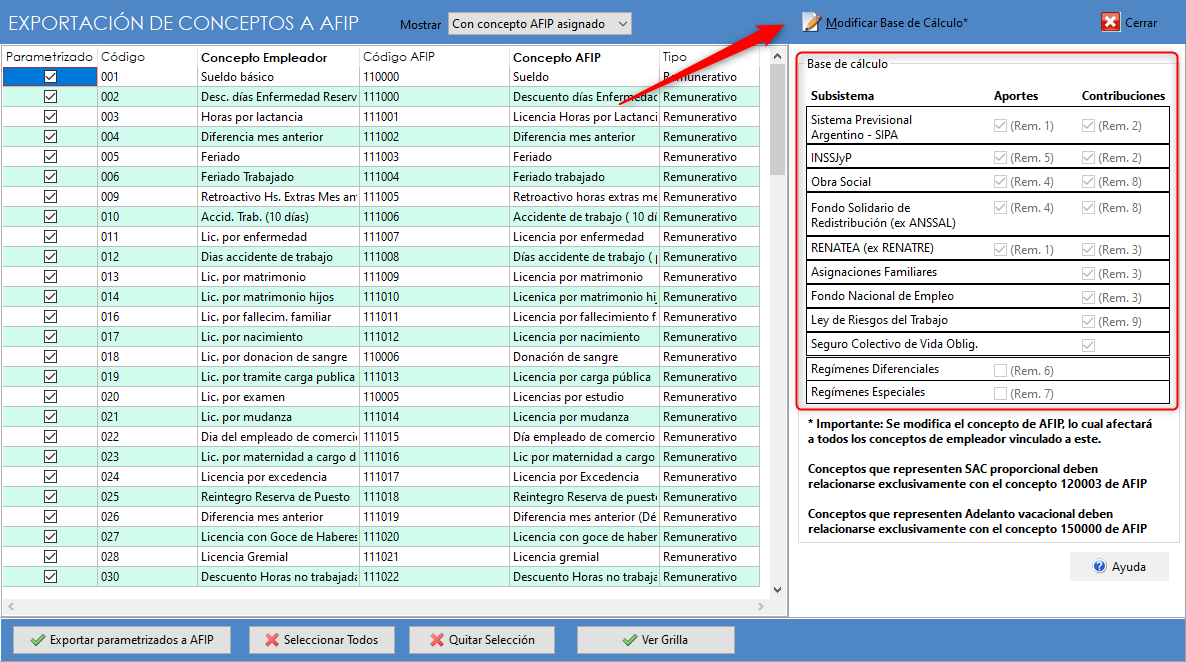Screen dimensions: 1186x662
Task: Click the Quitar Selección button
Action: click(x=482, y=640)
